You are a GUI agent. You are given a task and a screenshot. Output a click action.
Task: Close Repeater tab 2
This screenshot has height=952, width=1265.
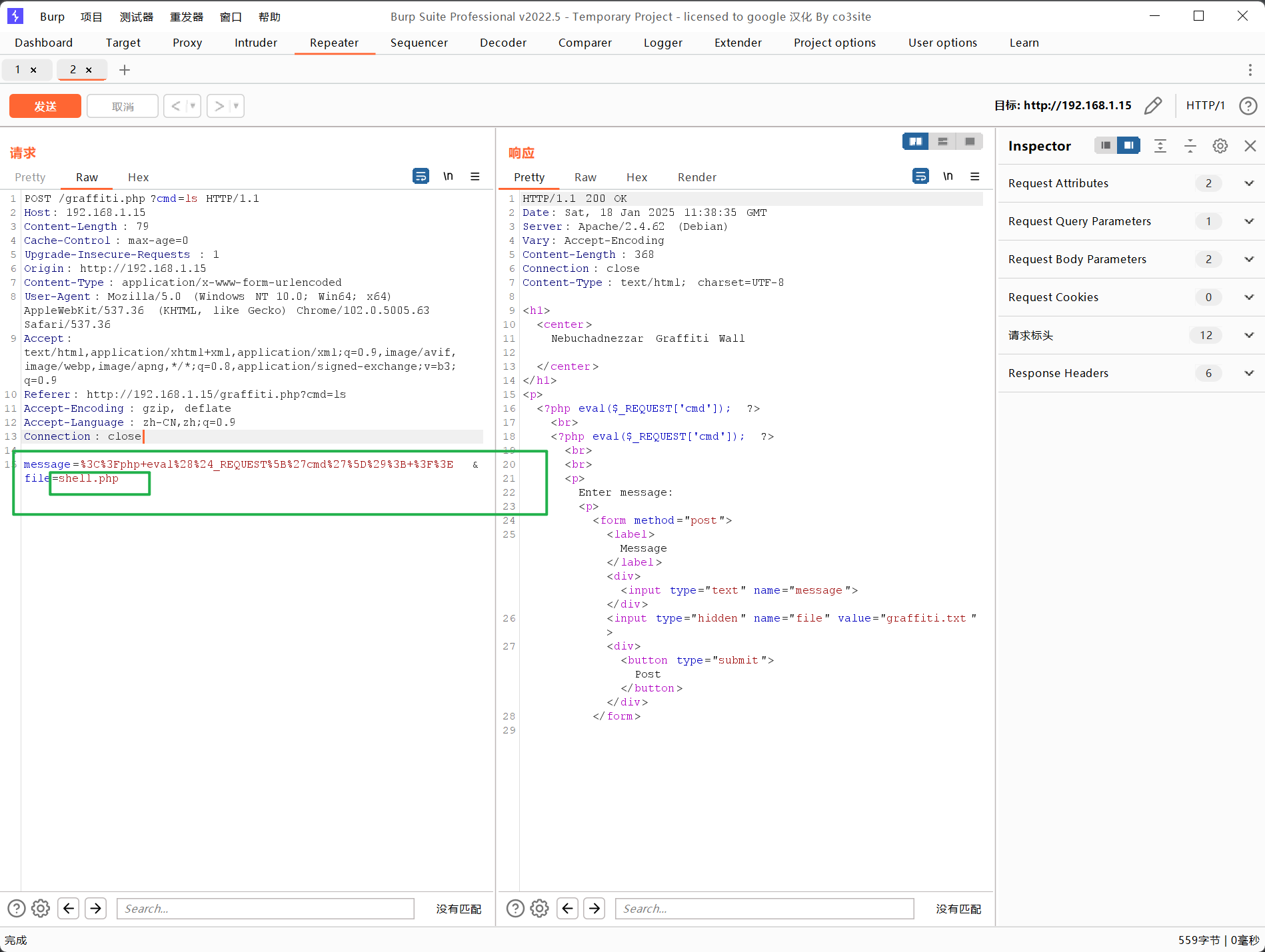[x=89, y=70]
